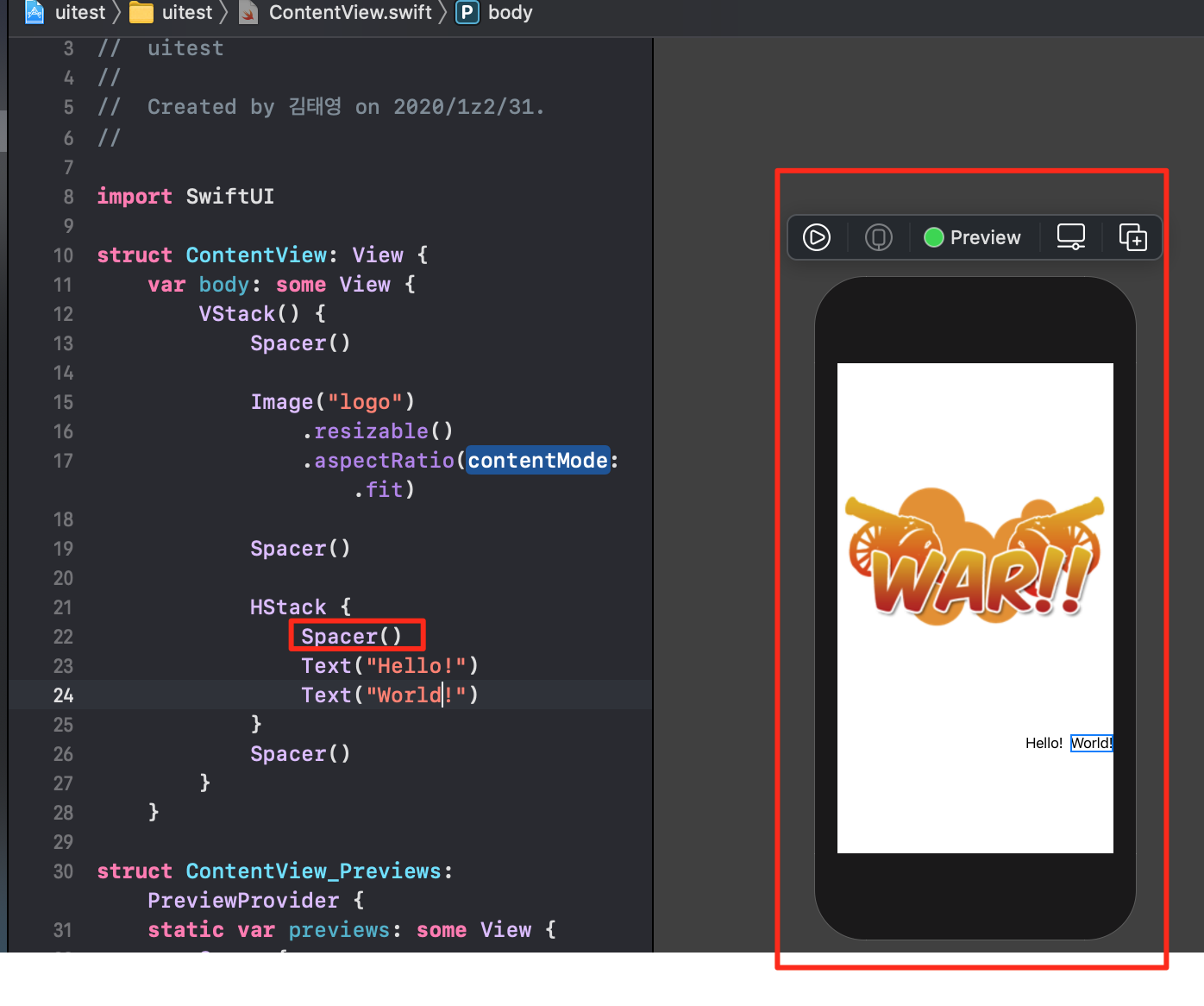Click the Preview on Device icon
This screenshot has width=1204, height=1006.
tap(878, 237)
